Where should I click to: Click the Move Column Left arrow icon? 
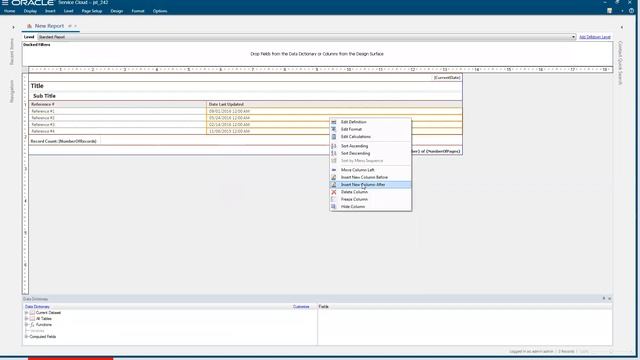334,170
